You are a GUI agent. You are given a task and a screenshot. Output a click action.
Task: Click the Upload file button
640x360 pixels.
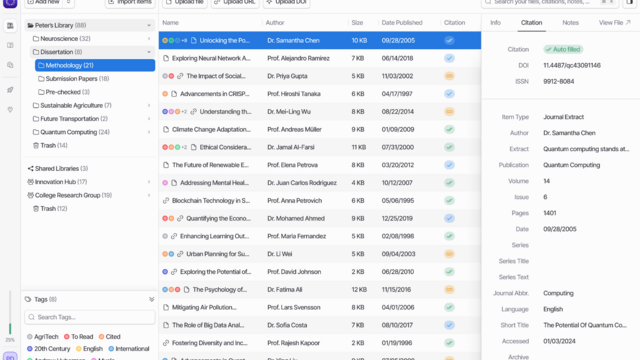point(185,2)
